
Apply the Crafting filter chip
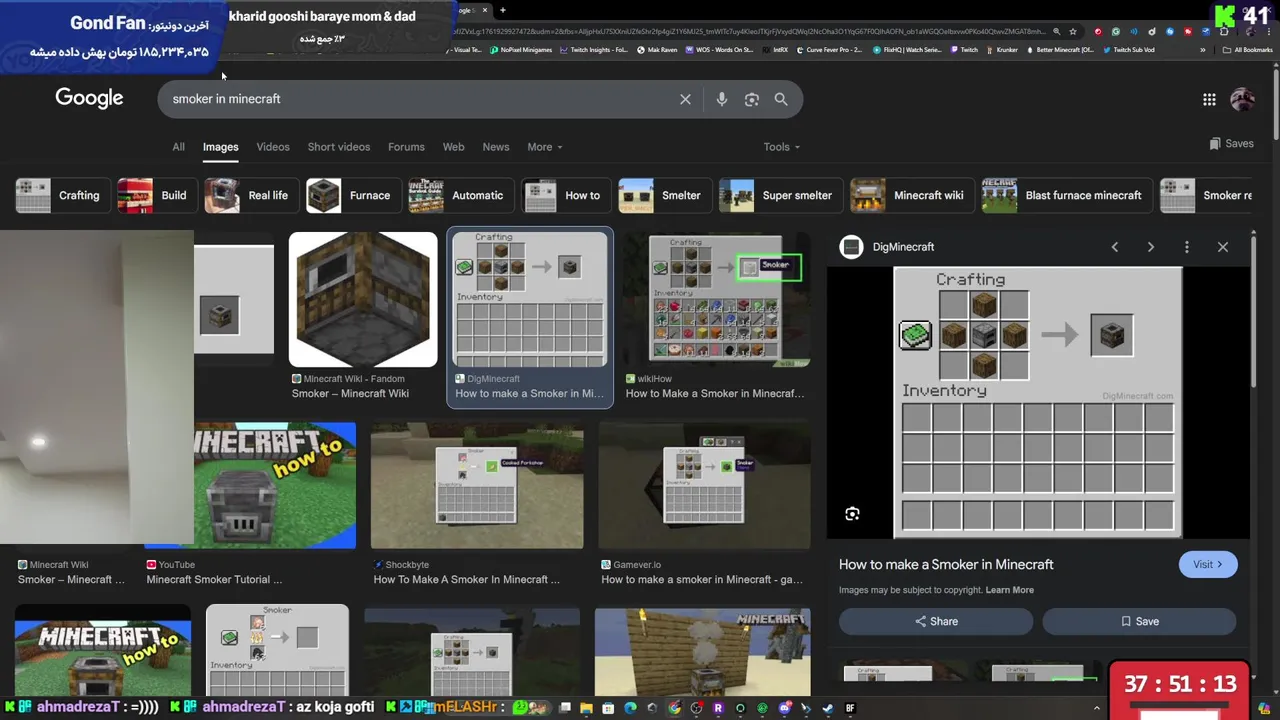coord(61,196)
